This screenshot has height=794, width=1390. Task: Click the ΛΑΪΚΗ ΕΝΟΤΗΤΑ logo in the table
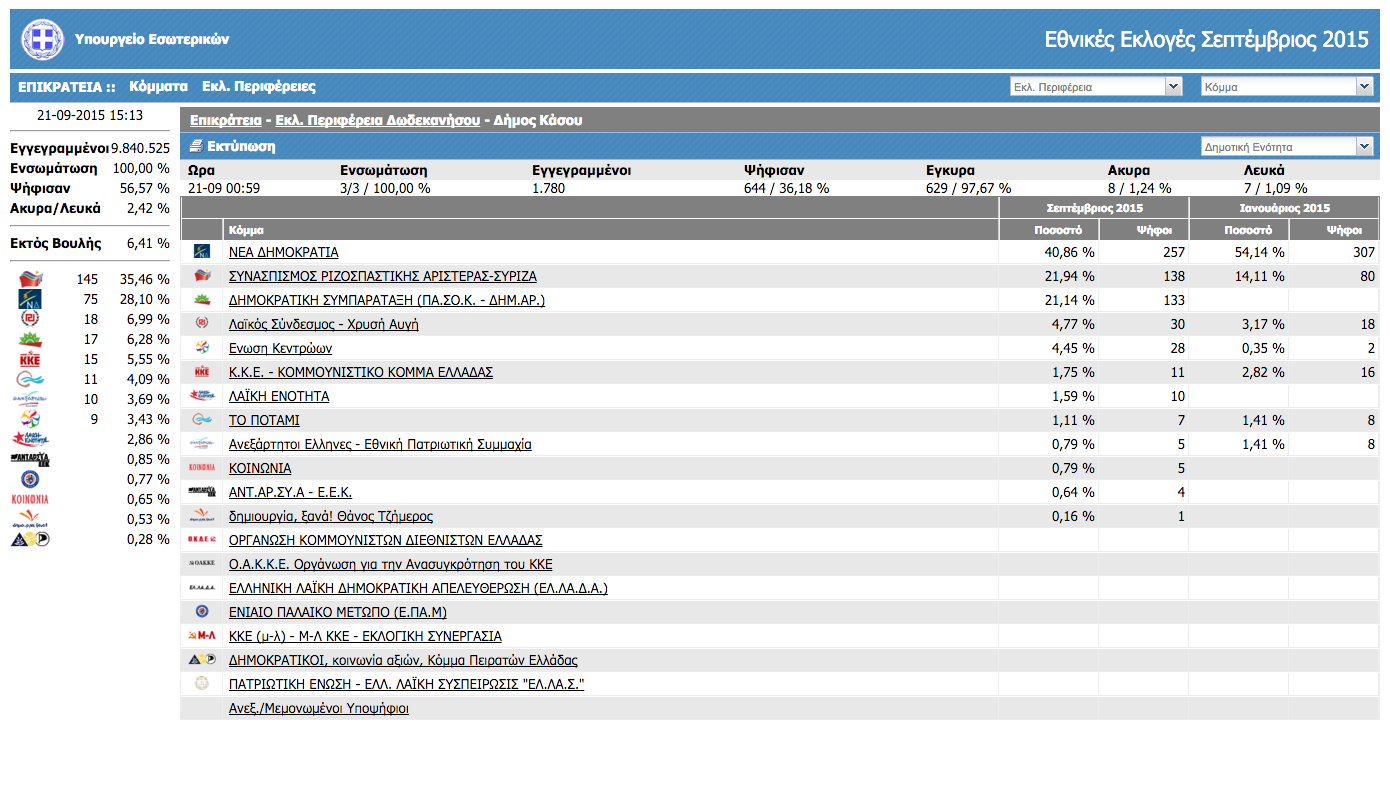[202, 396]
